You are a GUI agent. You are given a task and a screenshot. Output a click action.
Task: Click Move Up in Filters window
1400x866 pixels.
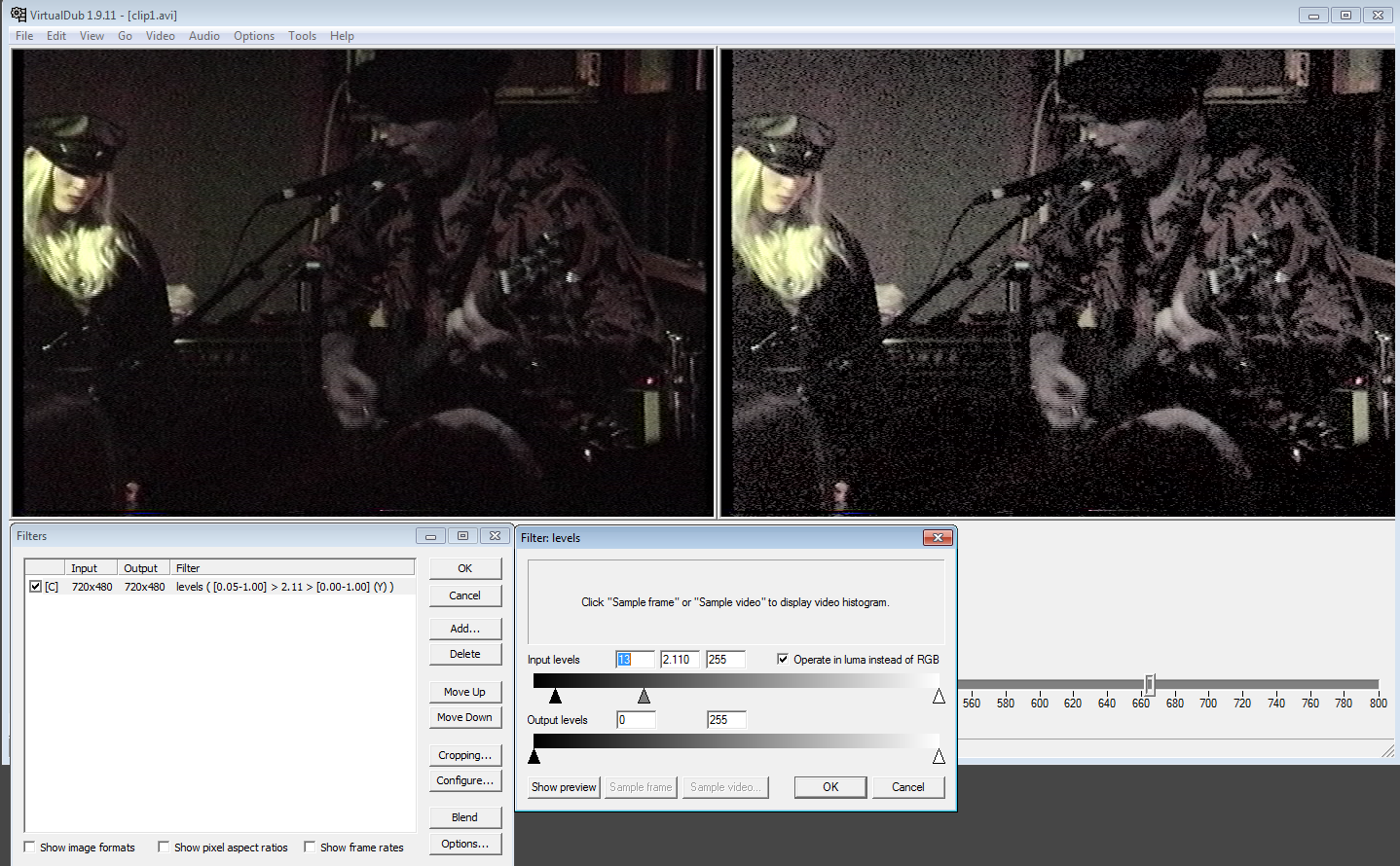pyautogui.click(x=465, y=692)
